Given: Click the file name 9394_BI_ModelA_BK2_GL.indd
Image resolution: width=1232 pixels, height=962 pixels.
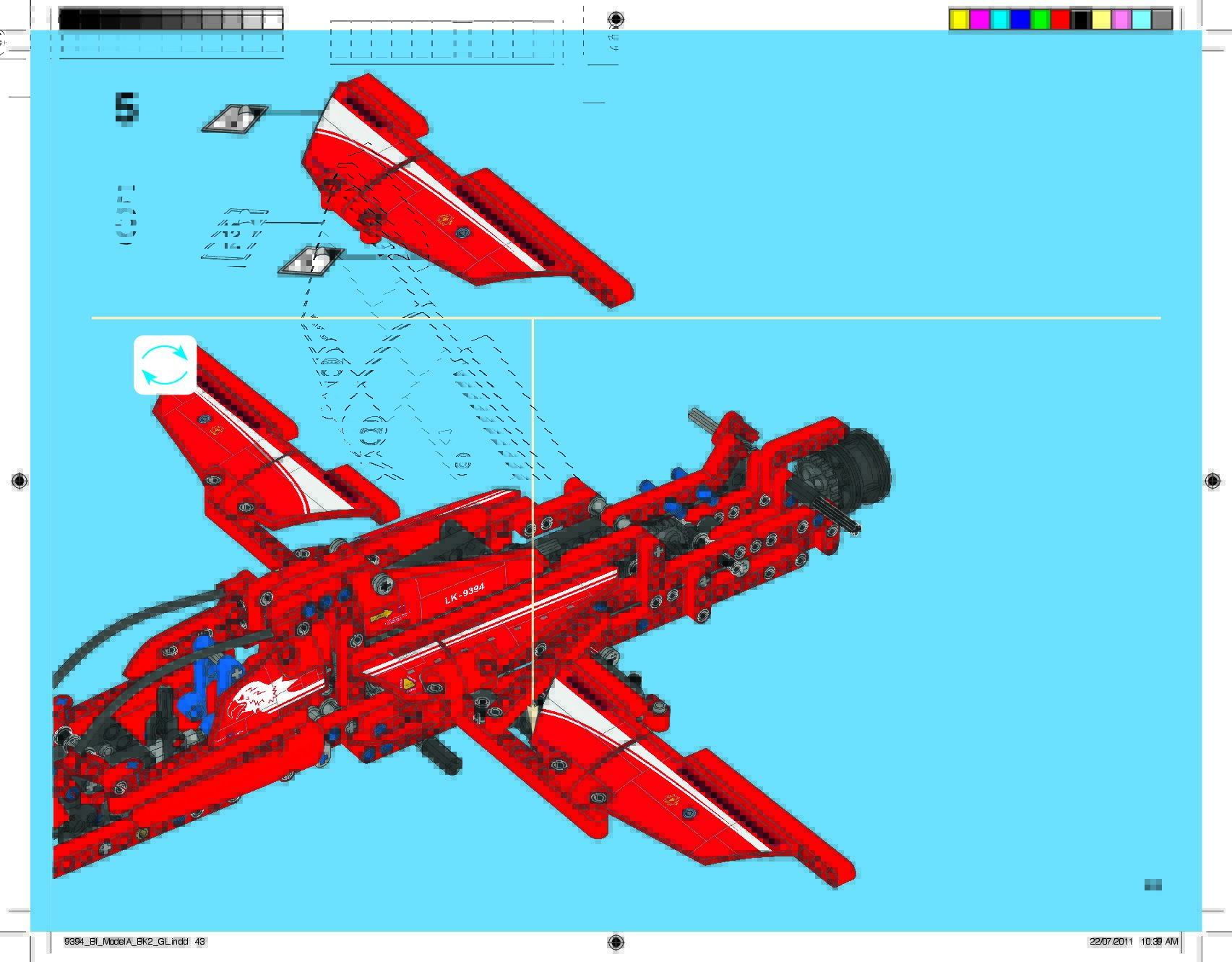Looking at the screenshot, I should tap(126, 942).
